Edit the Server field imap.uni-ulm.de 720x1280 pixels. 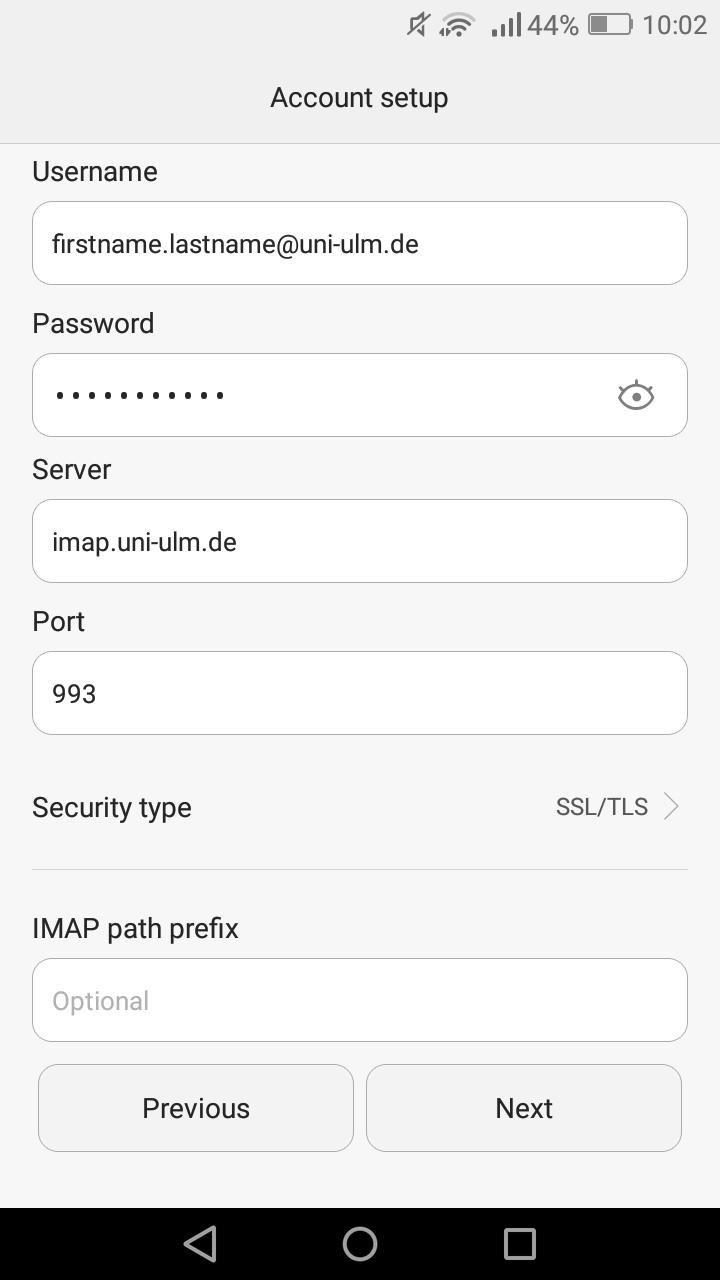tap(360, 541)
